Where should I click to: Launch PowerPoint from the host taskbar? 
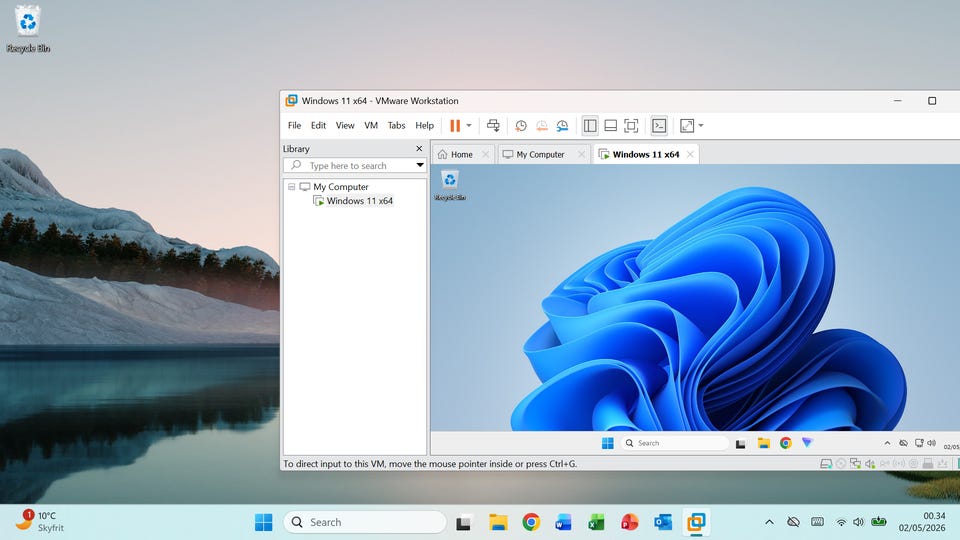(x=629, y=522)
